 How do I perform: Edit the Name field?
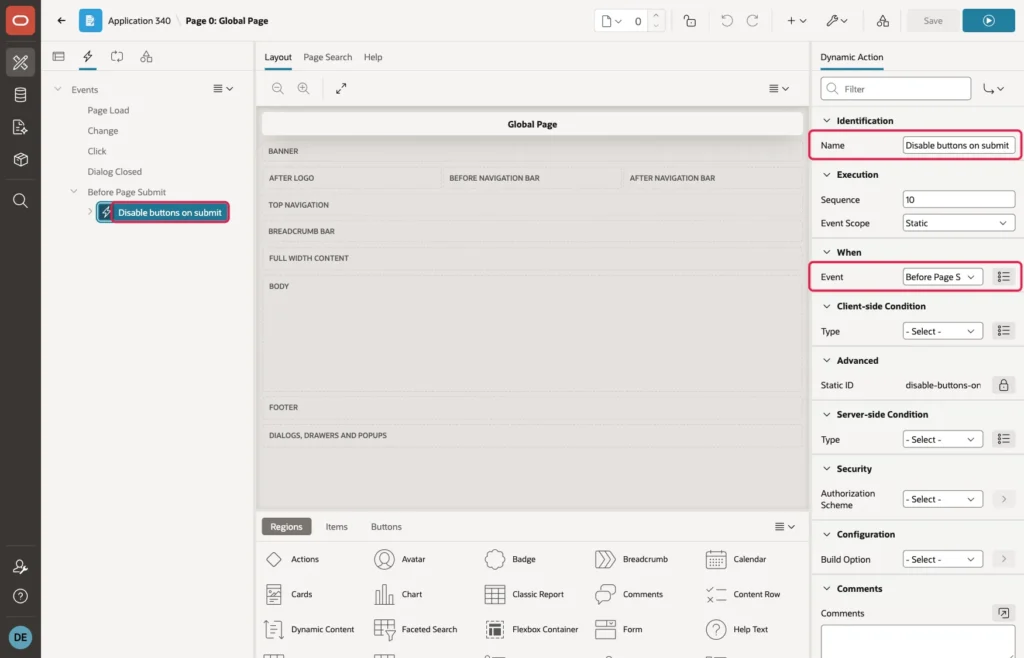(x=958, y=146)
